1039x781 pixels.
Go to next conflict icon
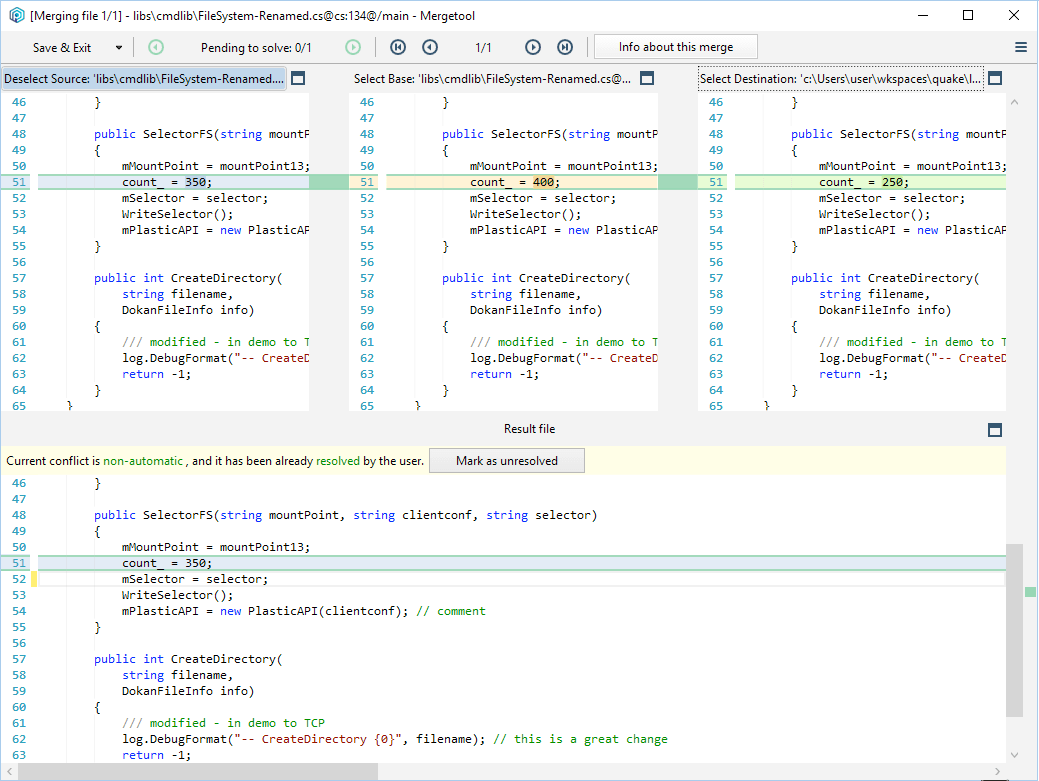(x=533, y=47)
